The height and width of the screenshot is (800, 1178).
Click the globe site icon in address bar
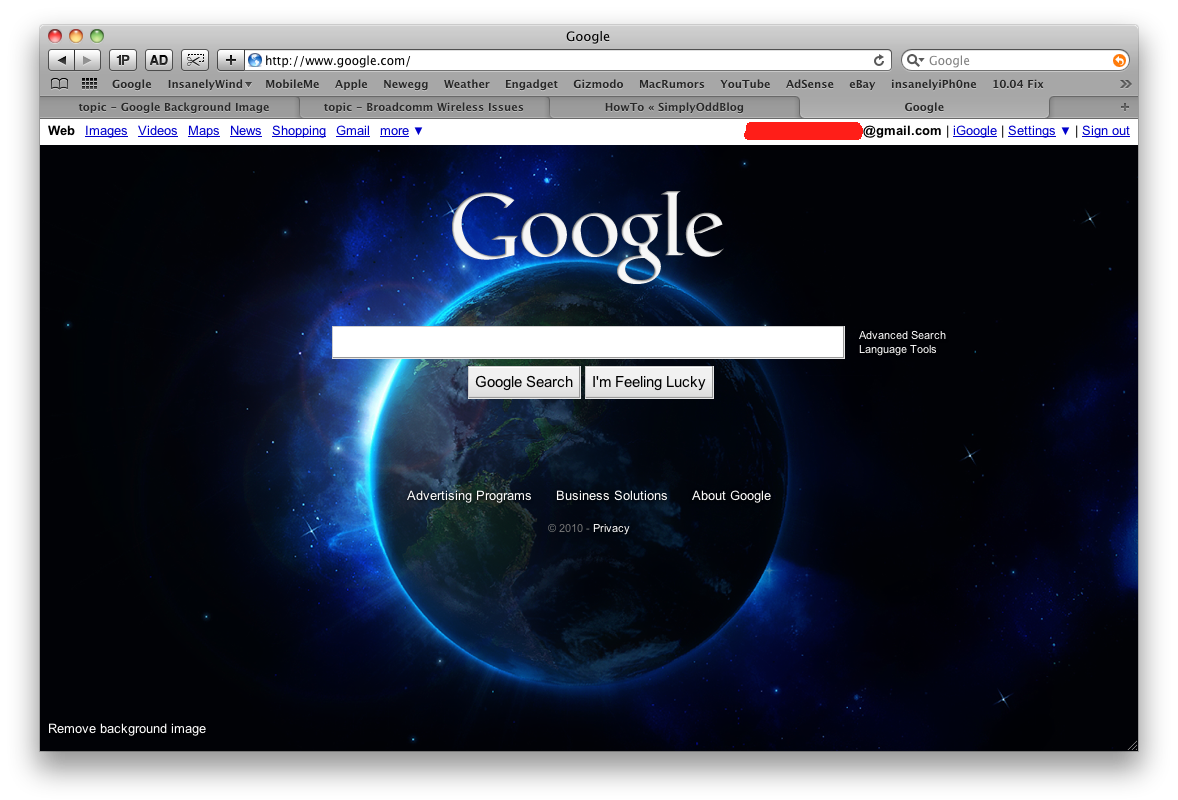(x=255, y=60)
